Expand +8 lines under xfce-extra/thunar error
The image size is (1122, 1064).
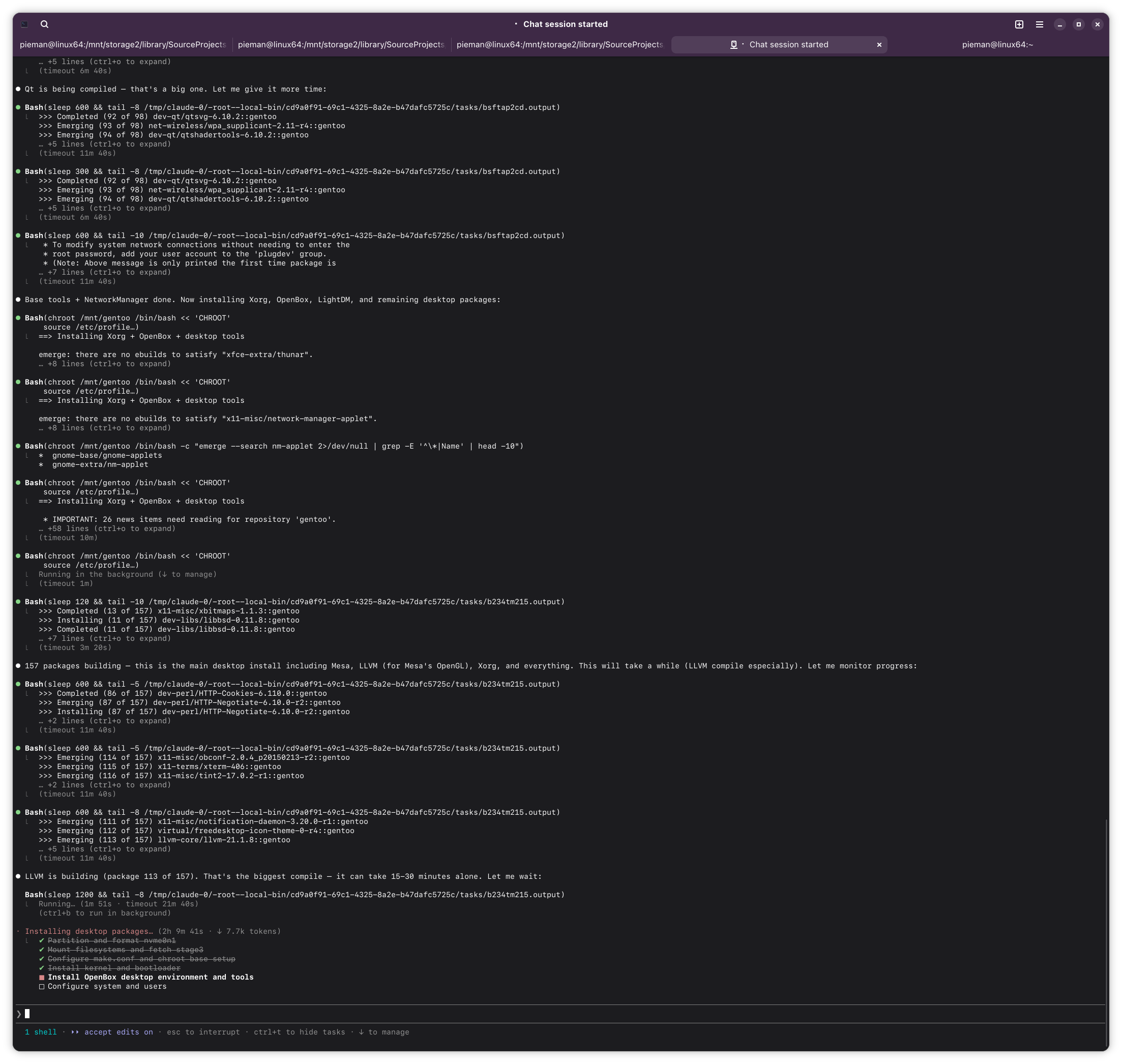(x=104, y=364)
